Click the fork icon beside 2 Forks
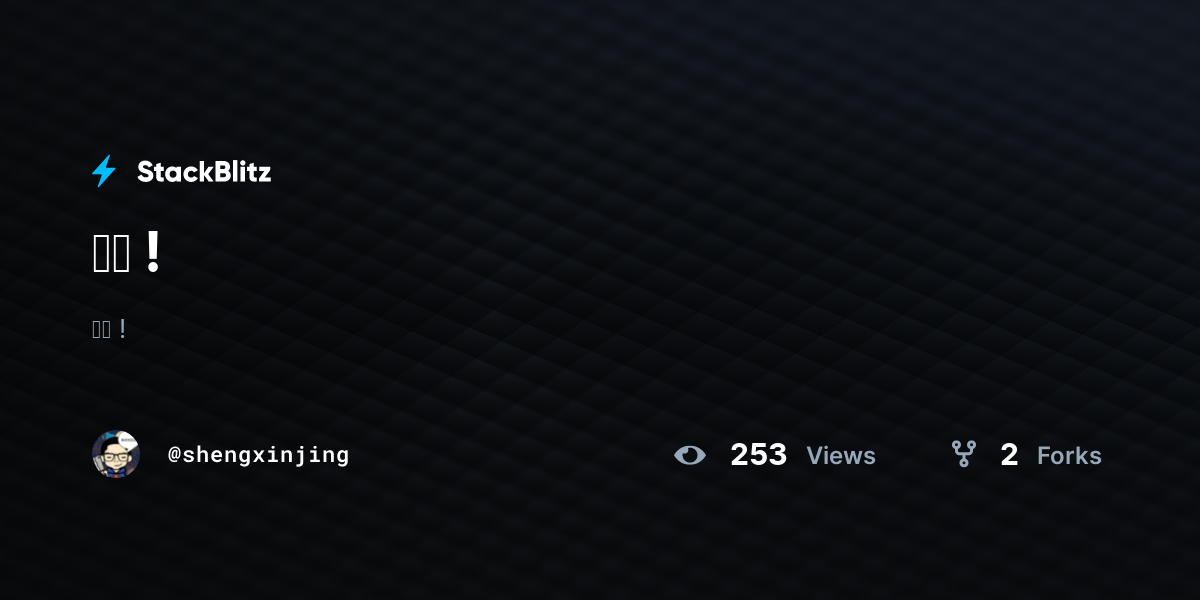Screen dimensions: 1200x600 [x=964, y=455]
